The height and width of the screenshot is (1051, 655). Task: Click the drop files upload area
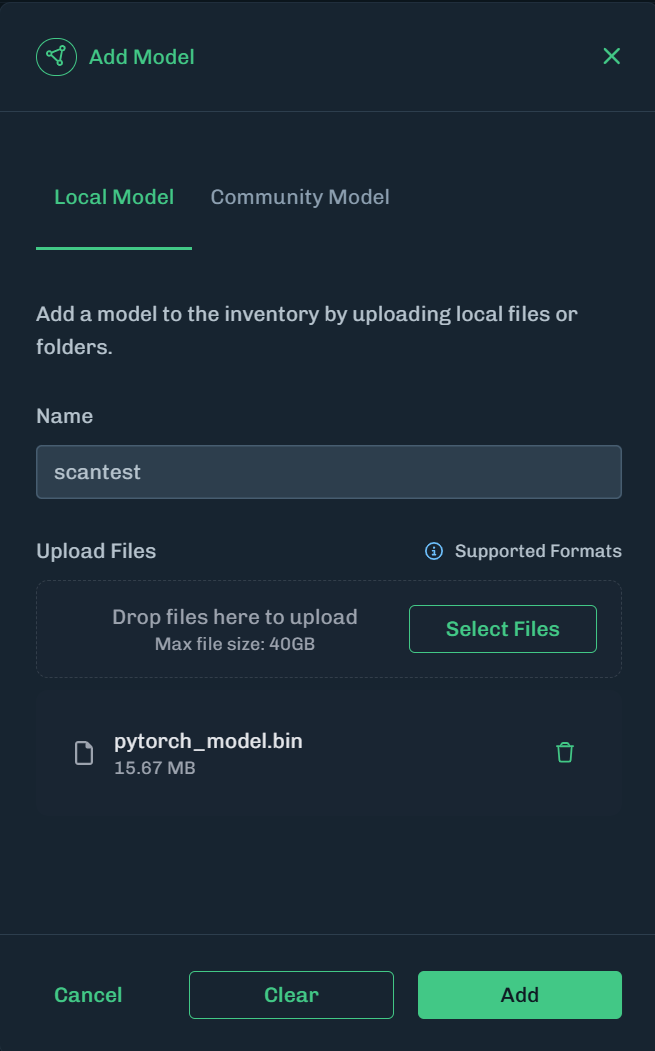point(235,628)
